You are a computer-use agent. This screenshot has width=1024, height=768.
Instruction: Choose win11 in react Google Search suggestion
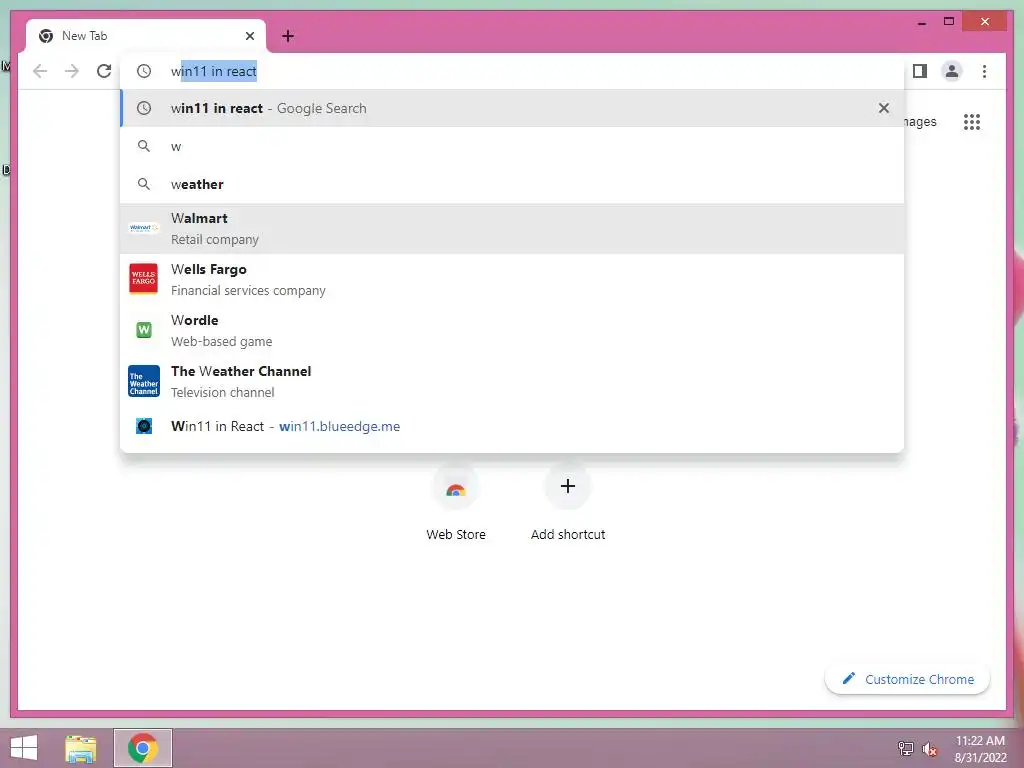point(512,108)
